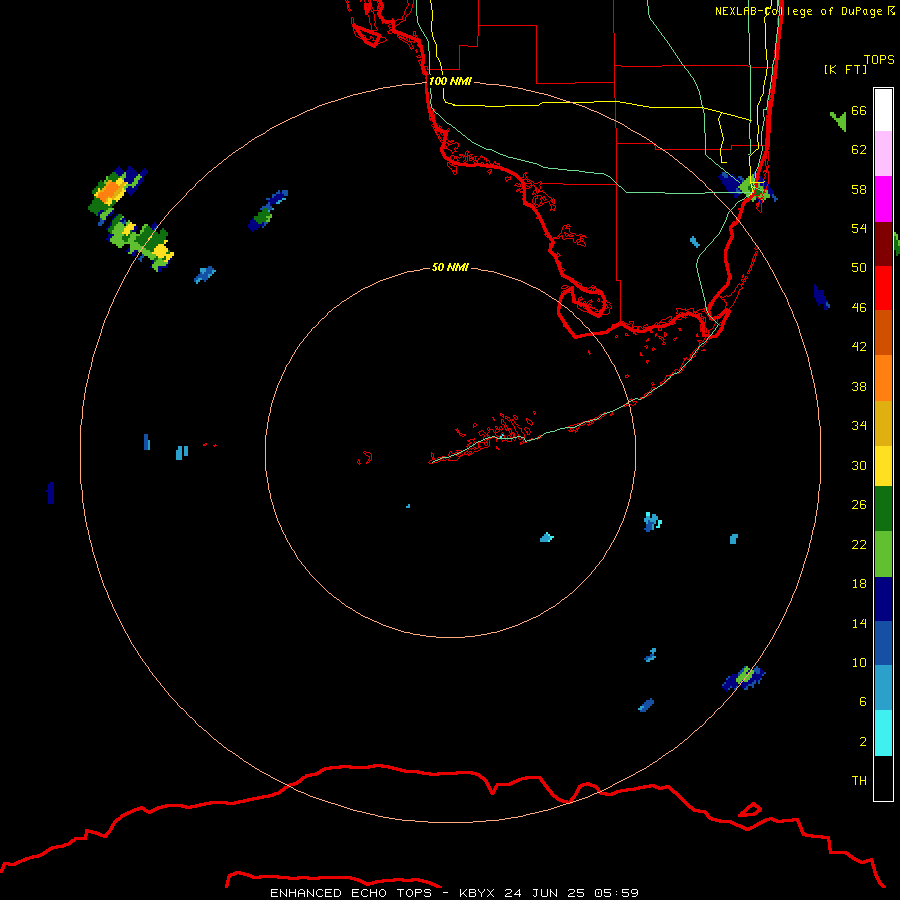
Task: Click the "[K FT]" units label
Action: (x=845, y=69)
